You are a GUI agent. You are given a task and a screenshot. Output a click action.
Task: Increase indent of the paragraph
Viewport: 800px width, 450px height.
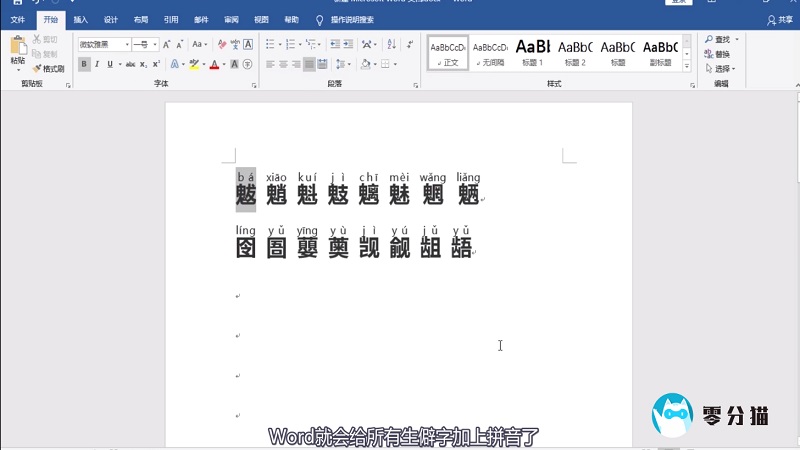tap(348, 44)
